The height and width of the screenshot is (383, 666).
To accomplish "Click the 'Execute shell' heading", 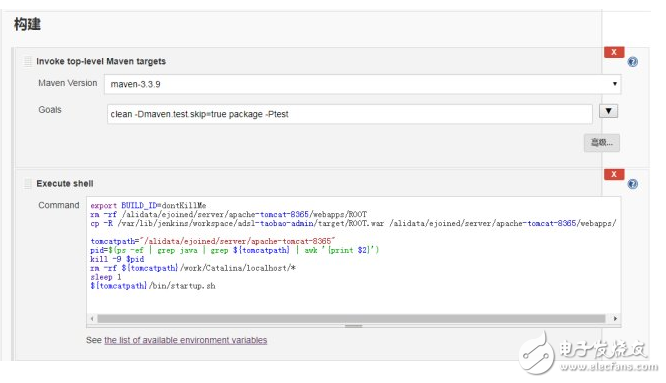I will click(65, 183).
